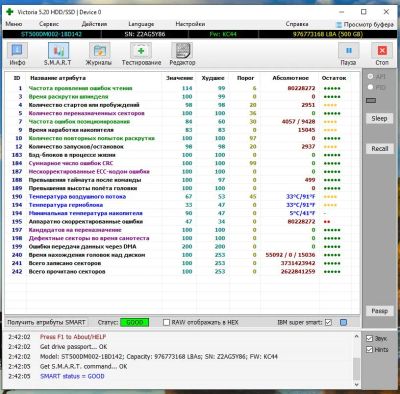Click the Порог column header
400x394 pixels.
click(245, 78)
